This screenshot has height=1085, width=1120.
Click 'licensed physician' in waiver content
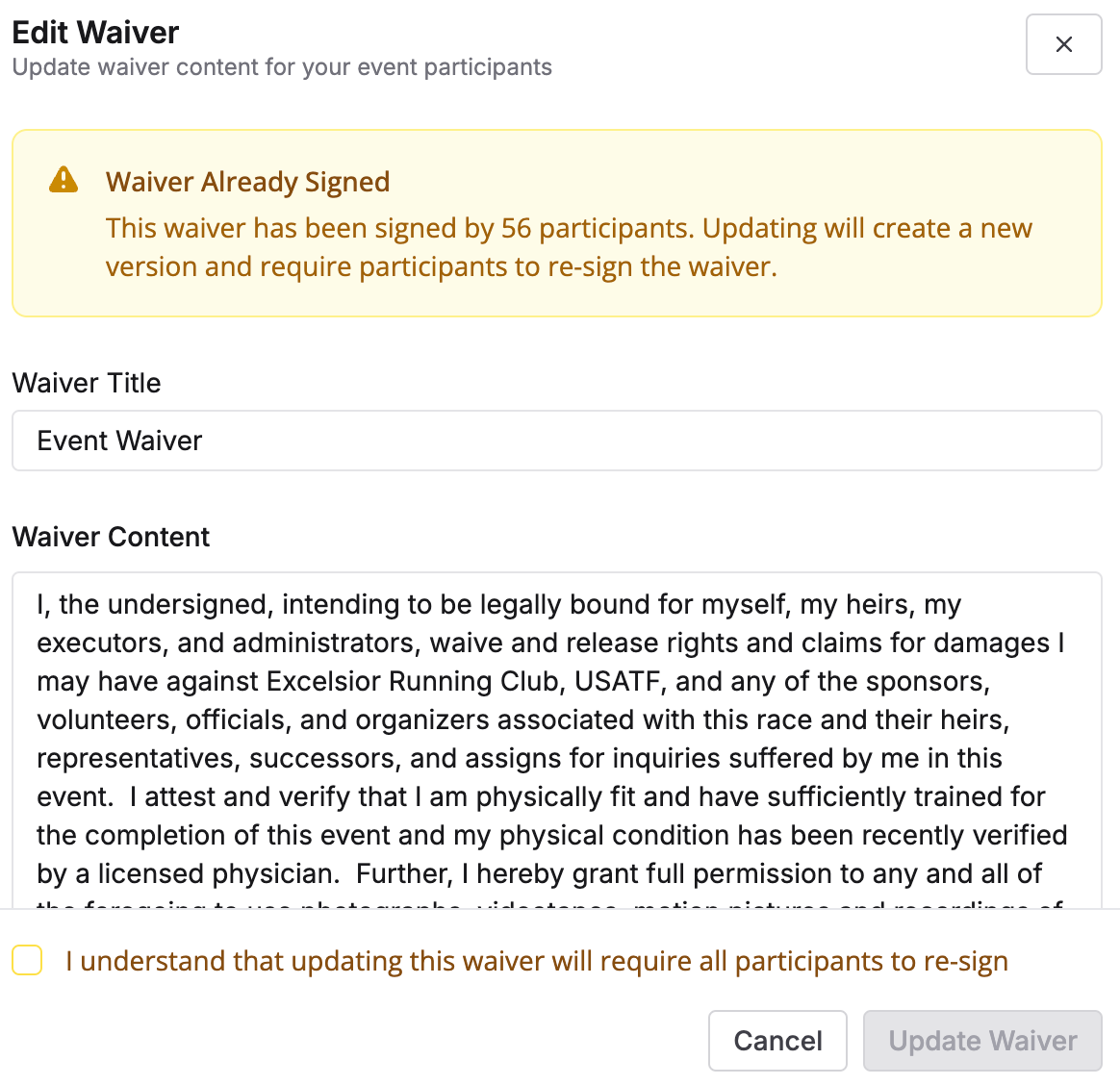[x=217, y=873]
